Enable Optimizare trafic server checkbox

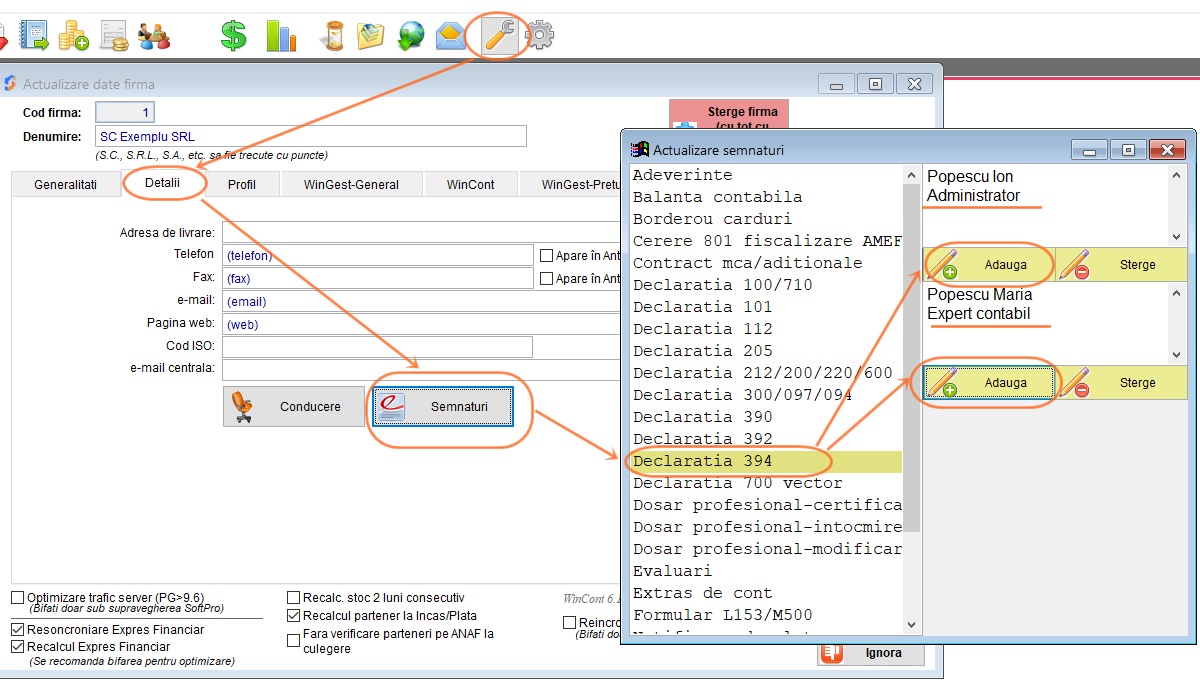18,597
